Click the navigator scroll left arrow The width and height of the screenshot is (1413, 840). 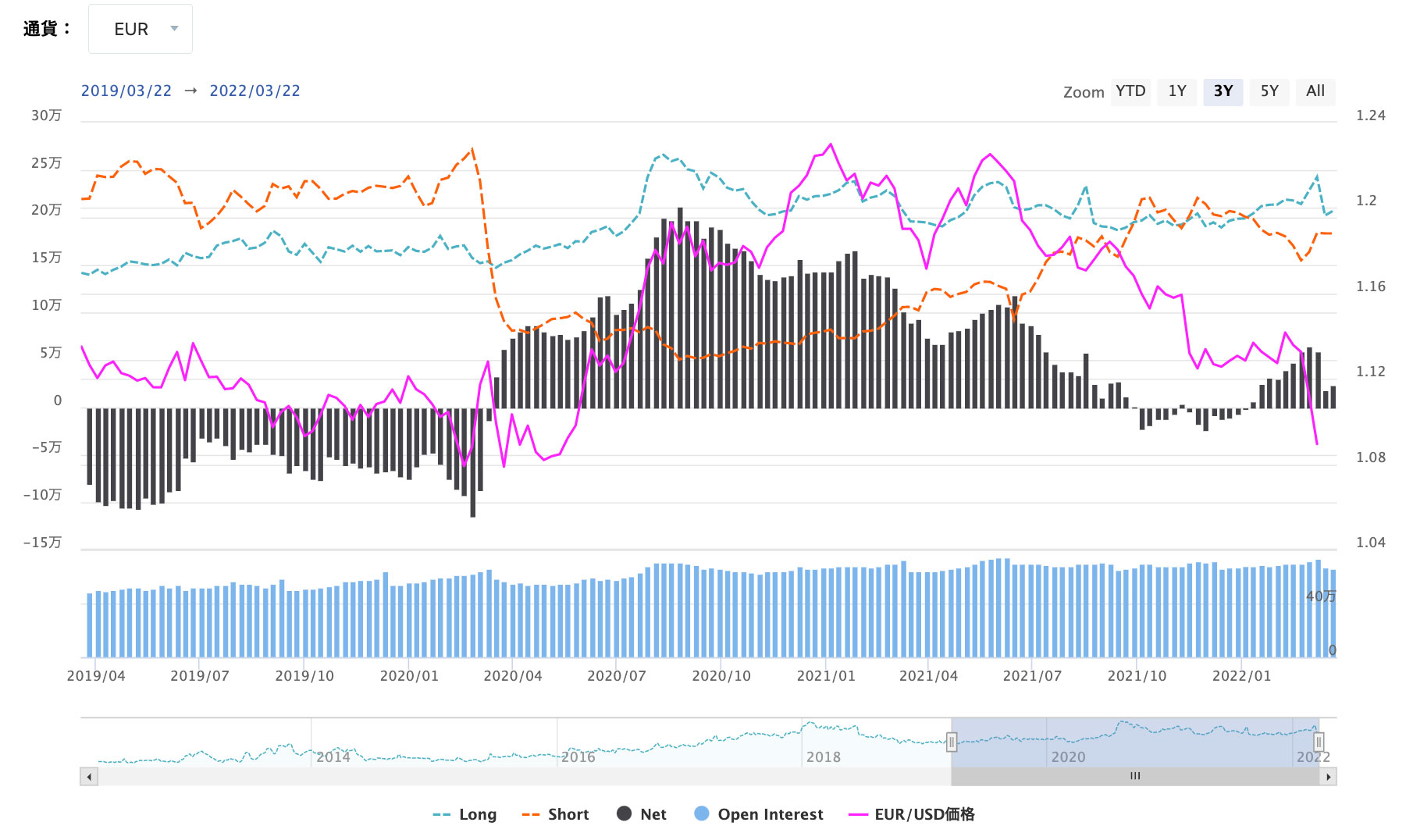click(89, 777)
